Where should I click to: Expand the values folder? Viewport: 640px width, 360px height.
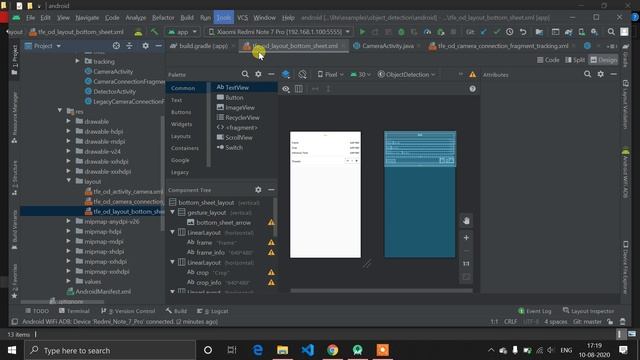point(69,281)
